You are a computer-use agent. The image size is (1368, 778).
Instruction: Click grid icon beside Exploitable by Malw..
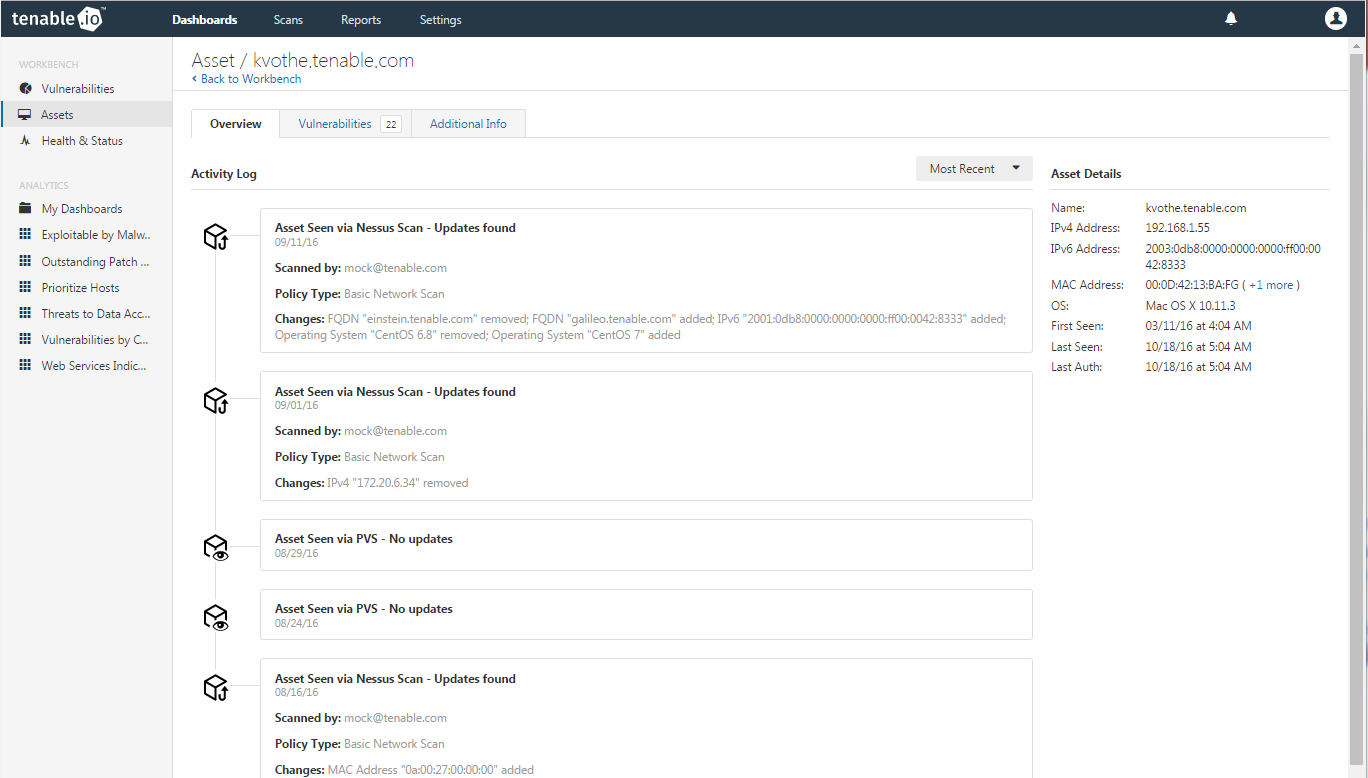[25, 235]
